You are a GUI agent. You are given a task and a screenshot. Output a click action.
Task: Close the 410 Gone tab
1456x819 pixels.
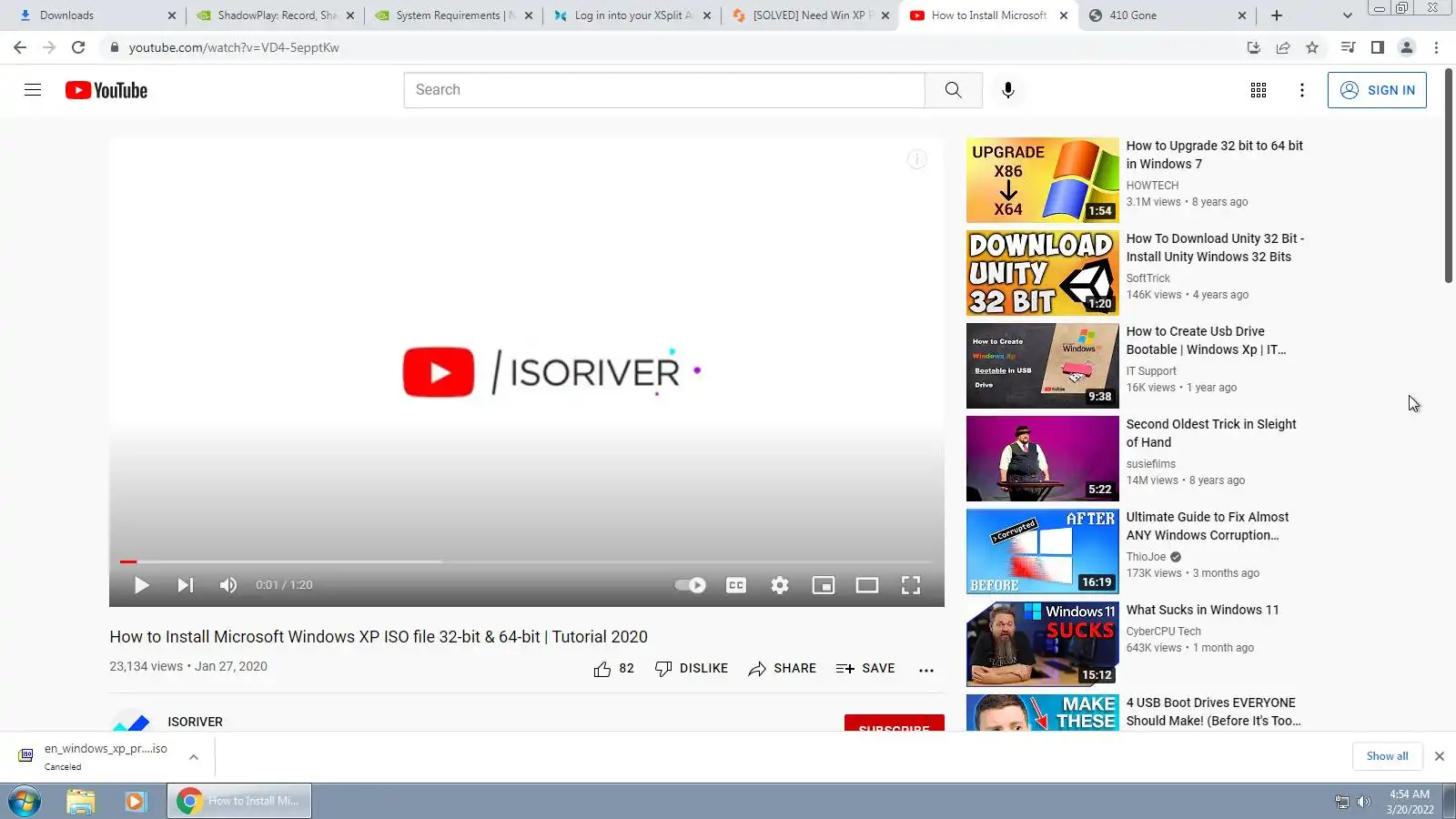click(x=1242, y=15)
